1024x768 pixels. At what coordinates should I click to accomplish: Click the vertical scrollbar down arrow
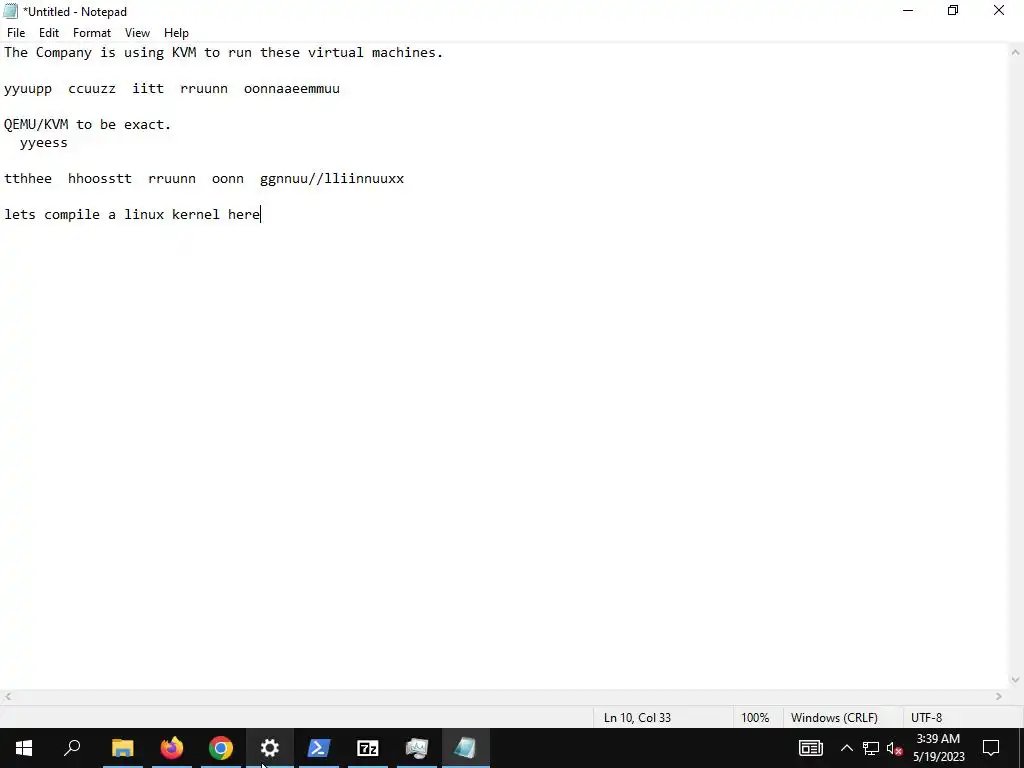click(1016, 680)
